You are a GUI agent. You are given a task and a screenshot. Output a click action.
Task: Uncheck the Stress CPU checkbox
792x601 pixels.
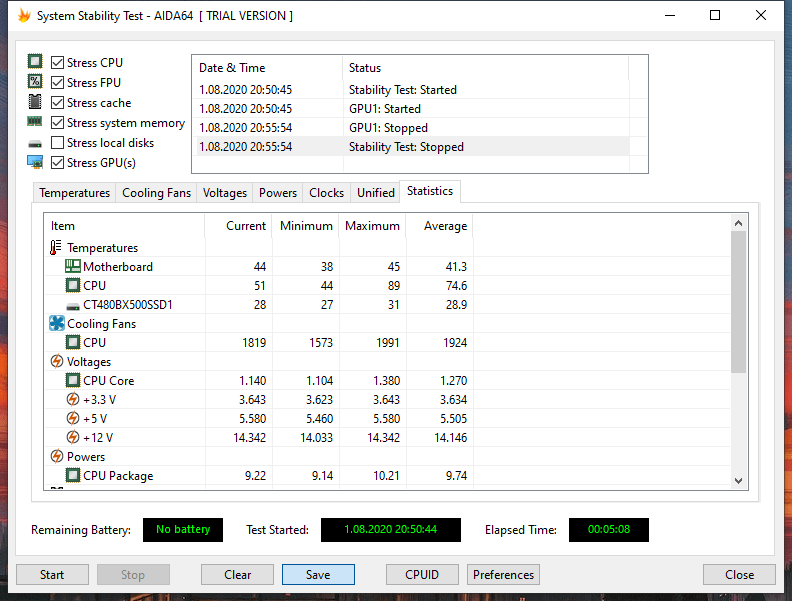coord(58,63)
